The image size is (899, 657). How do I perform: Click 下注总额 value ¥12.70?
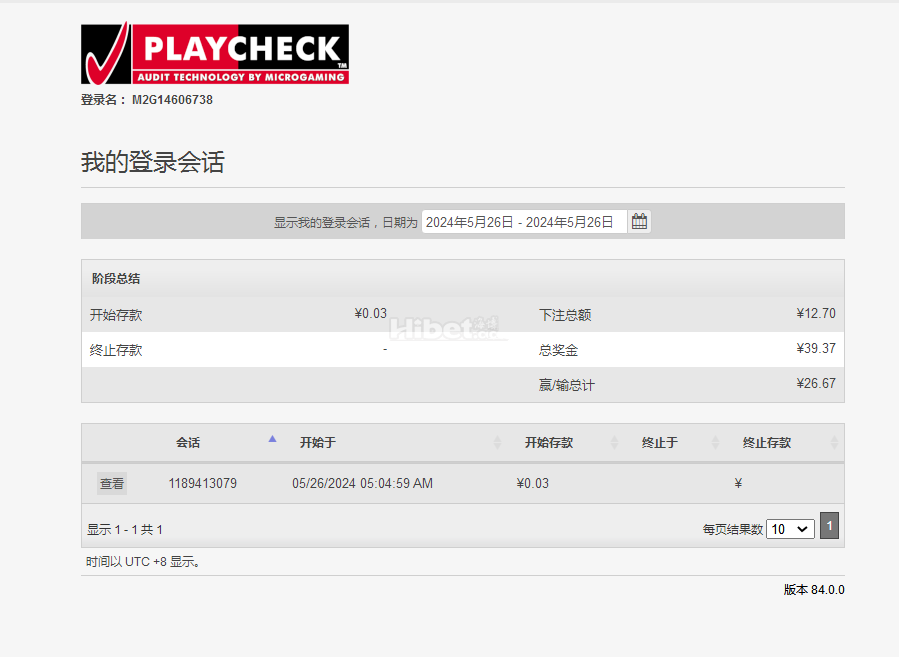pyautogui.click(x=816, y=314)
